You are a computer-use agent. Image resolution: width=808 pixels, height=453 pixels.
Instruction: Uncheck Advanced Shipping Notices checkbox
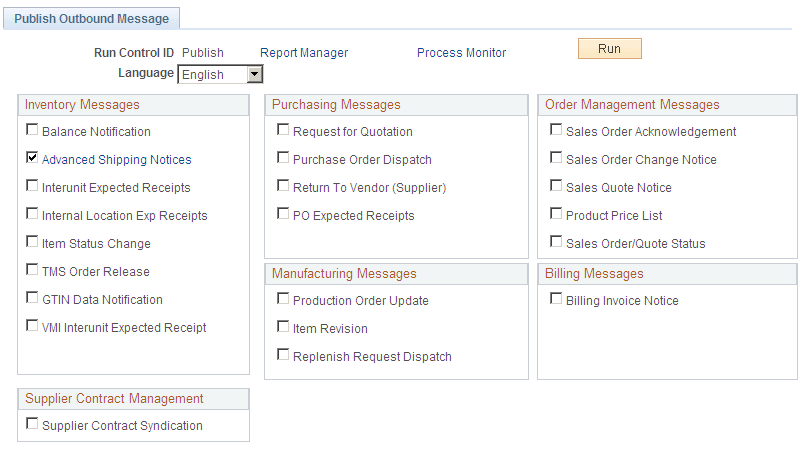pos(32,157)
